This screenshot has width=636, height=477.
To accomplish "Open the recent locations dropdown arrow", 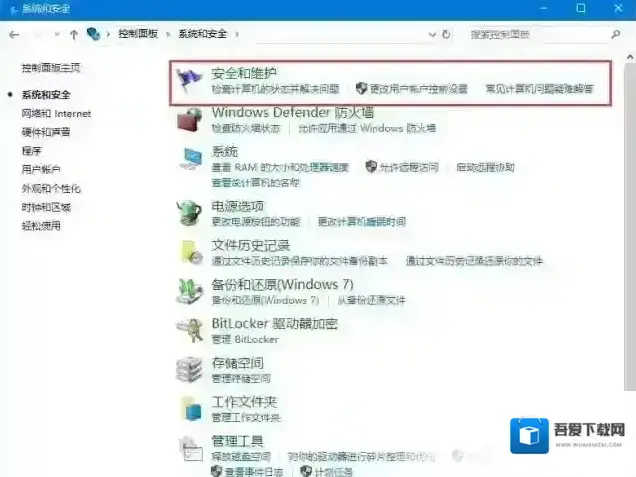I will point(57,34).
